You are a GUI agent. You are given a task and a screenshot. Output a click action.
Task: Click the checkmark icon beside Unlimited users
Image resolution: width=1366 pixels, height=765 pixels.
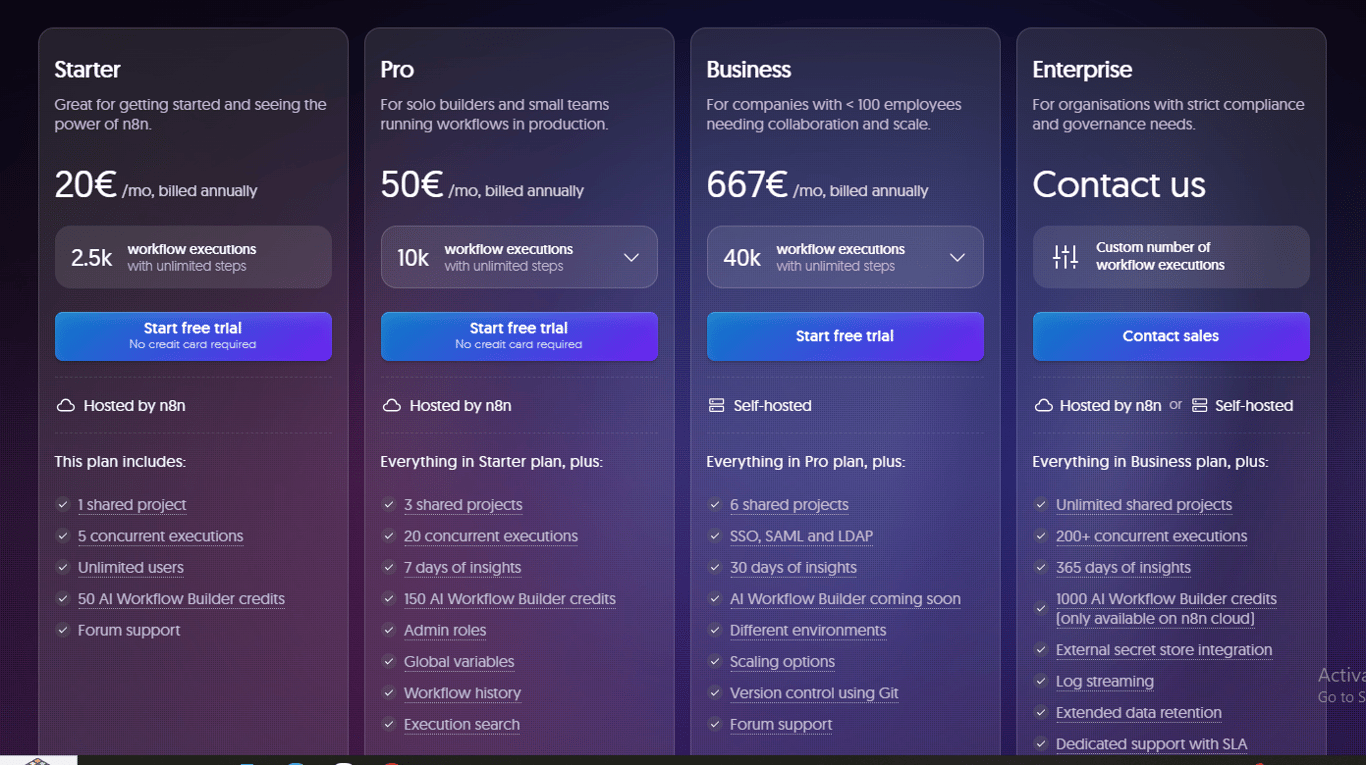(63, 567)
